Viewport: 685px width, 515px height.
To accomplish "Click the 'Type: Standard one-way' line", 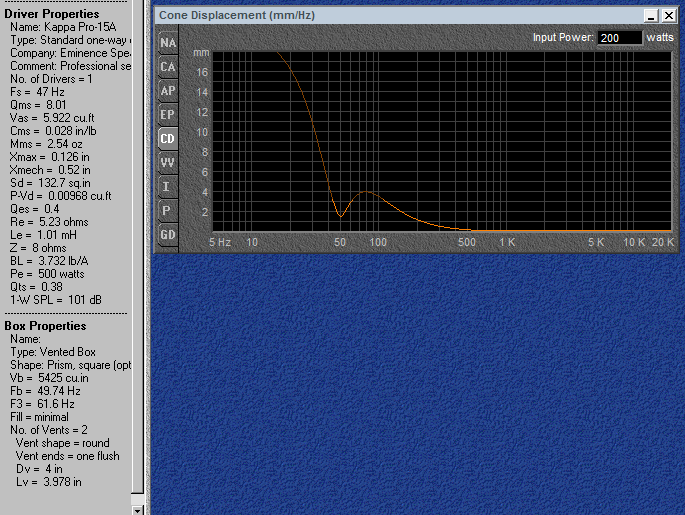I will pos(71,40).
